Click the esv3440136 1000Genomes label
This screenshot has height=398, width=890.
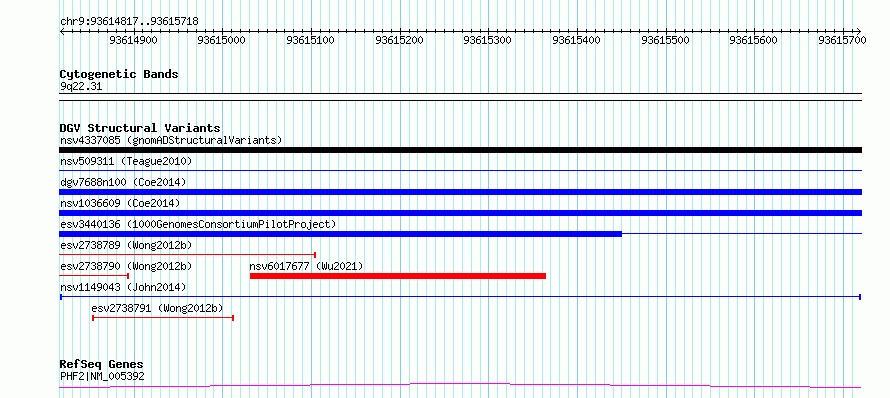click(198, 224)
